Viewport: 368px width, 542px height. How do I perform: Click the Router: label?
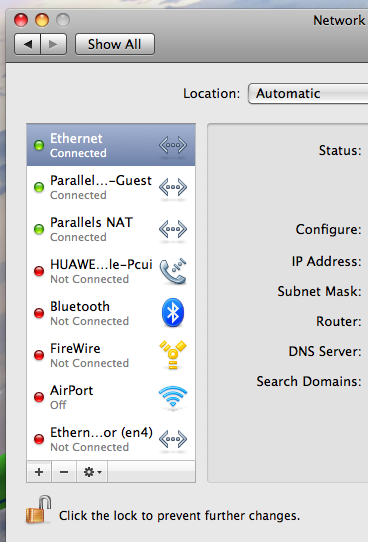[339, 321]
